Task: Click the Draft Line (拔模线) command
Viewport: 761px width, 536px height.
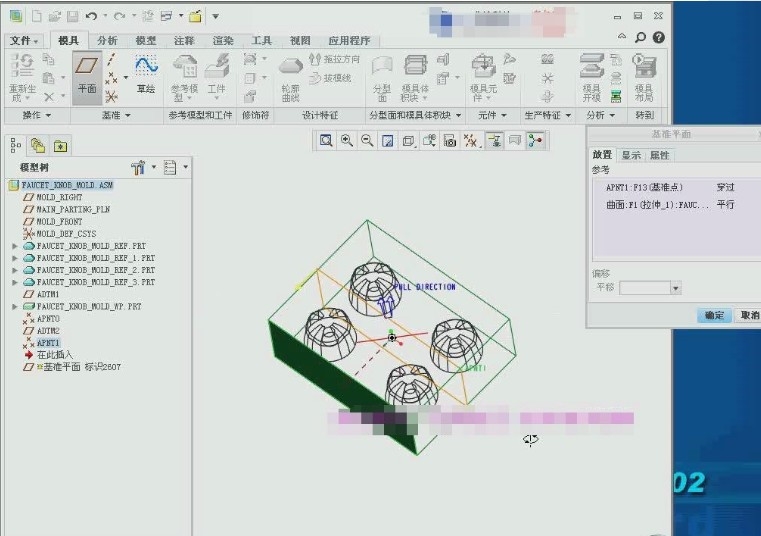Action: pyautogui.click(x=331, y=78)
